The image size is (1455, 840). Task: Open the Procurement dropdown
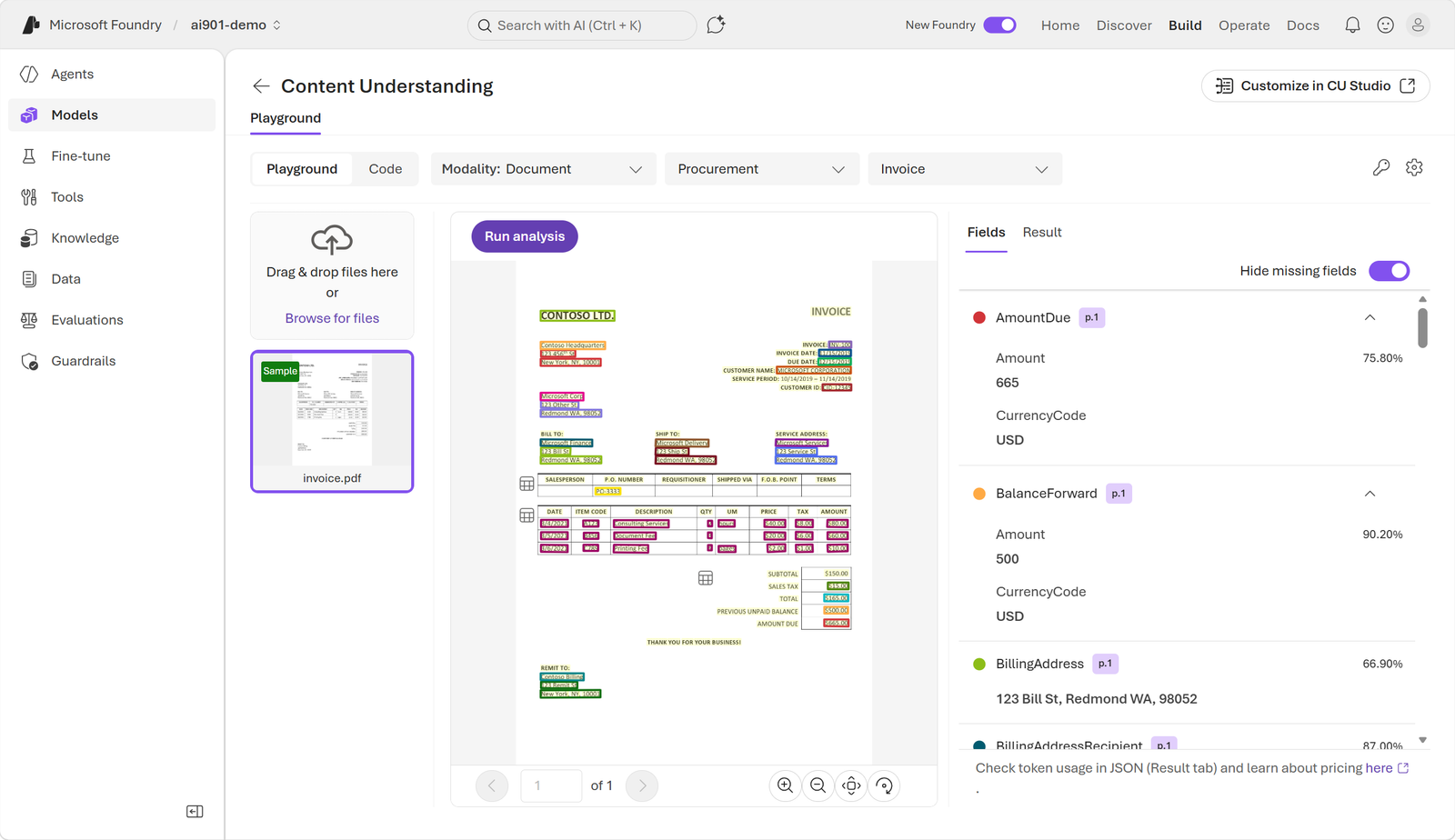pyautogui.click(x=762, y=169)
